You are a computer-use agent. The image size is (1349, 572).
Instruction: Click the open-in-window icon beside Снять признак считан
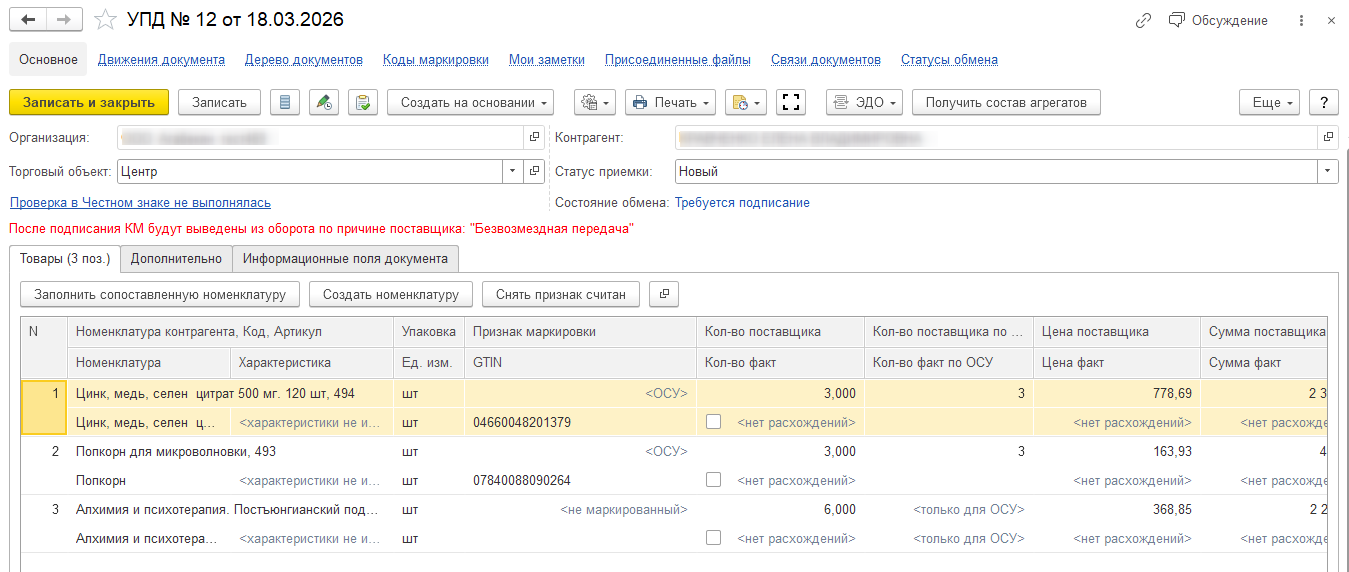tap(664, 294)
